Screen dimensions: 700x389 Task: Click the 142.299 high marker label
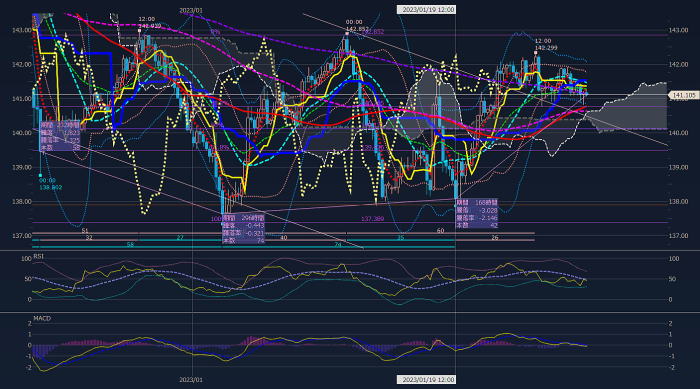pyautogui.click(x=546, y=47)
